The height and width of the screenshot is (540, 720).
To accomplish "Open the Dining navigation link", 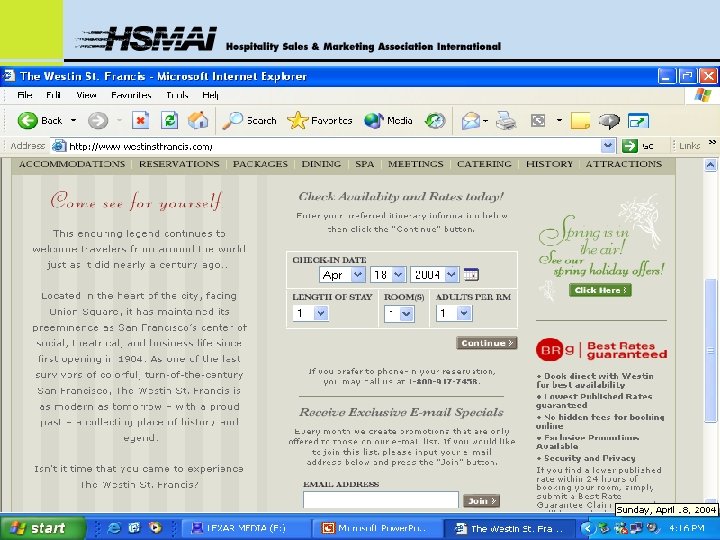I will pyautogui.click(x=321, y=164).
